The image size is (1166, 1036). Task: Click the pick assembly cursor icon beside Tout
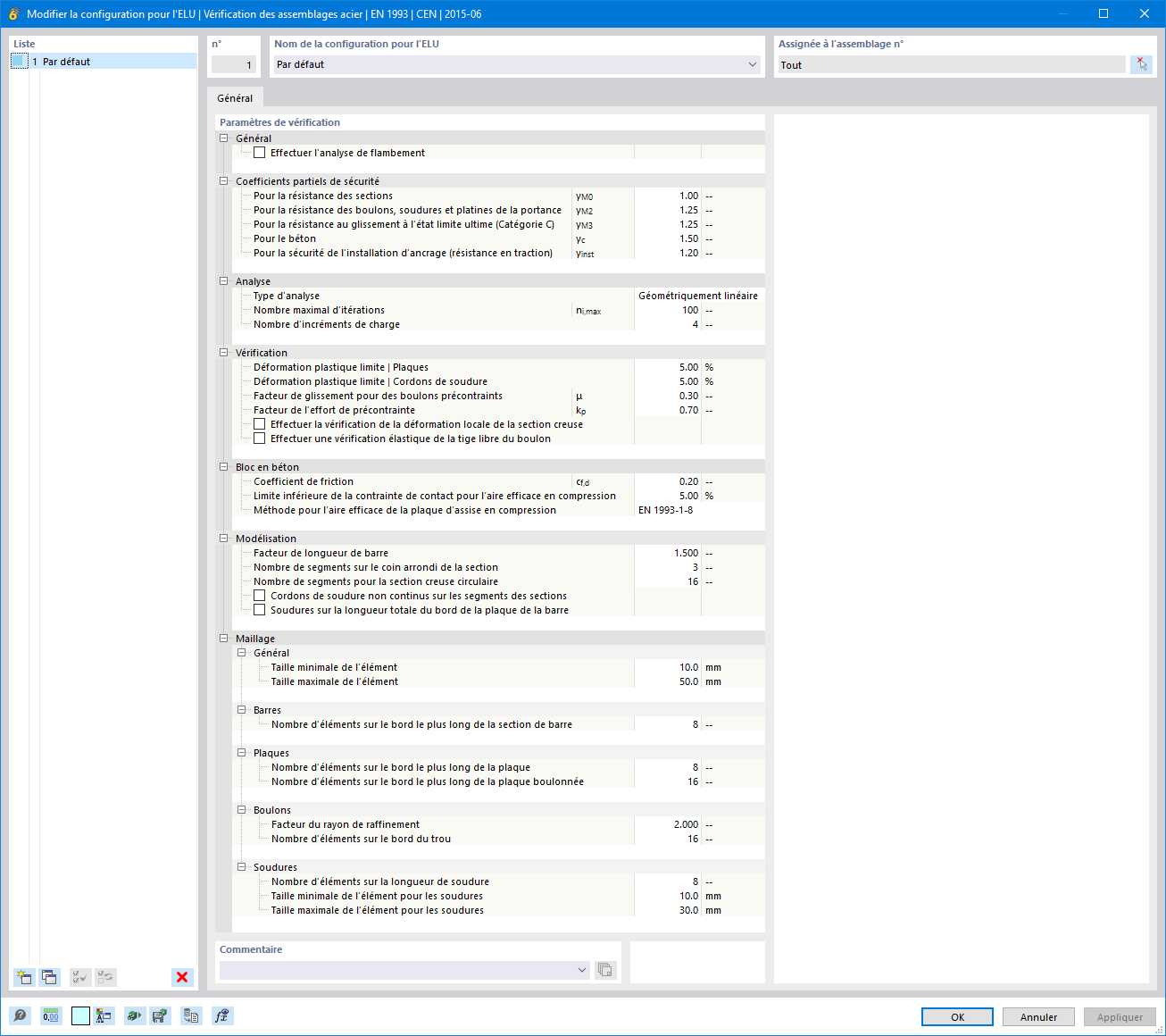point(1142,64)
